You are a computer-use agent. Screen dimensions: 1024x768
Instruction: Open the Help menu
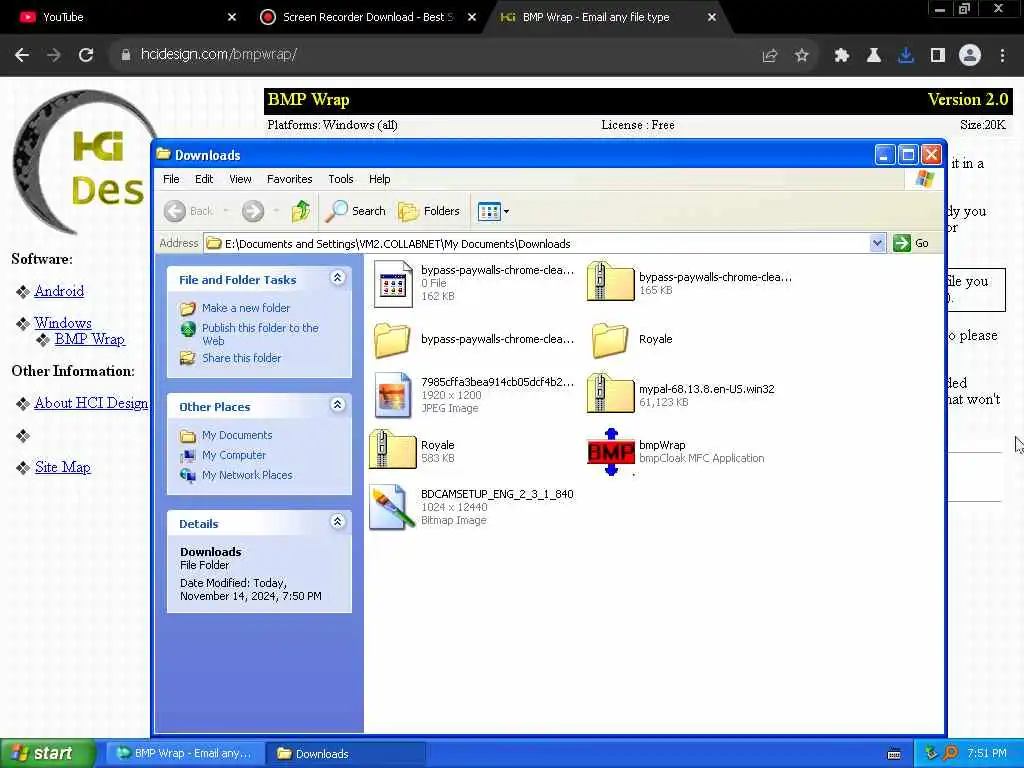pyautogui.click(x=379, y=179)
